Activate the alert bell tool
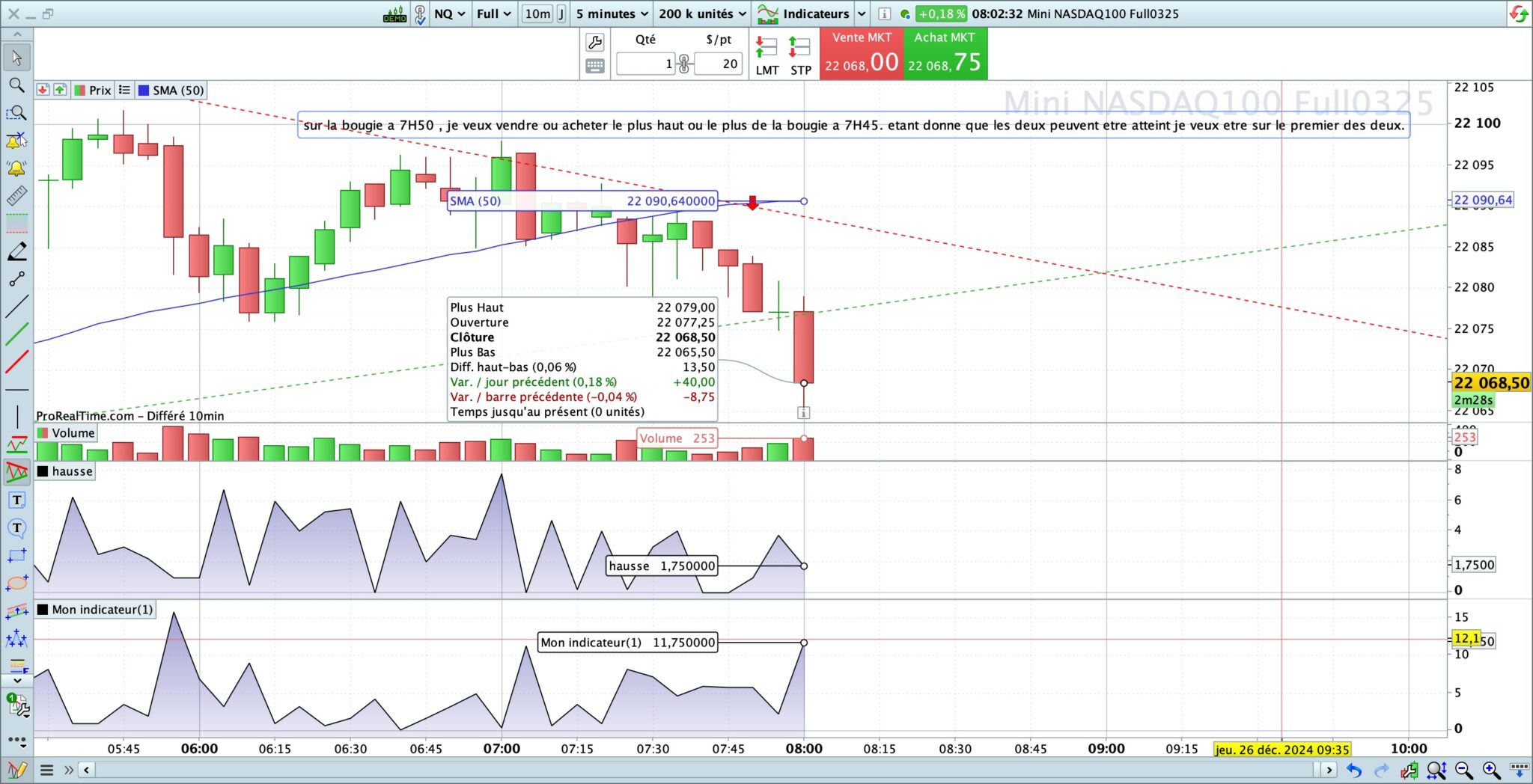Viewport: 1533px width, 784px height. 16,168
